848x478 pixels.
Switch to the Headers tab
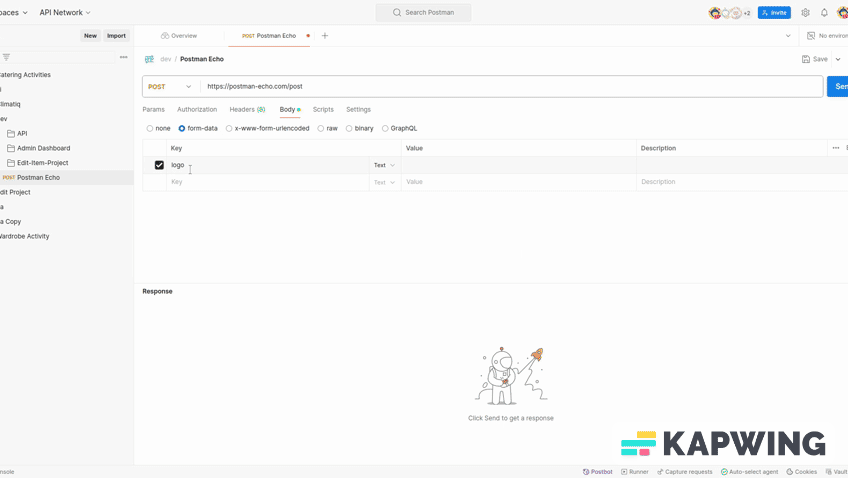coord(247,109)
